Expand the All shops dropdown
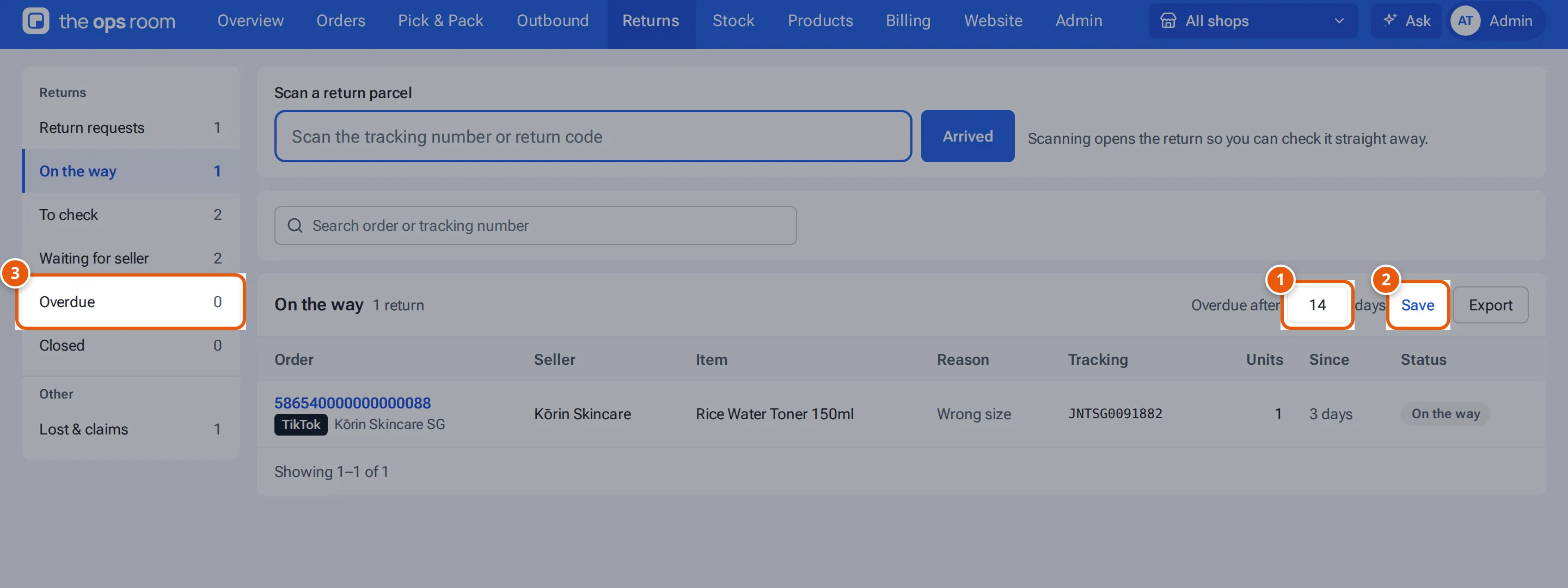1568x588 pixels. (1253, 21)
